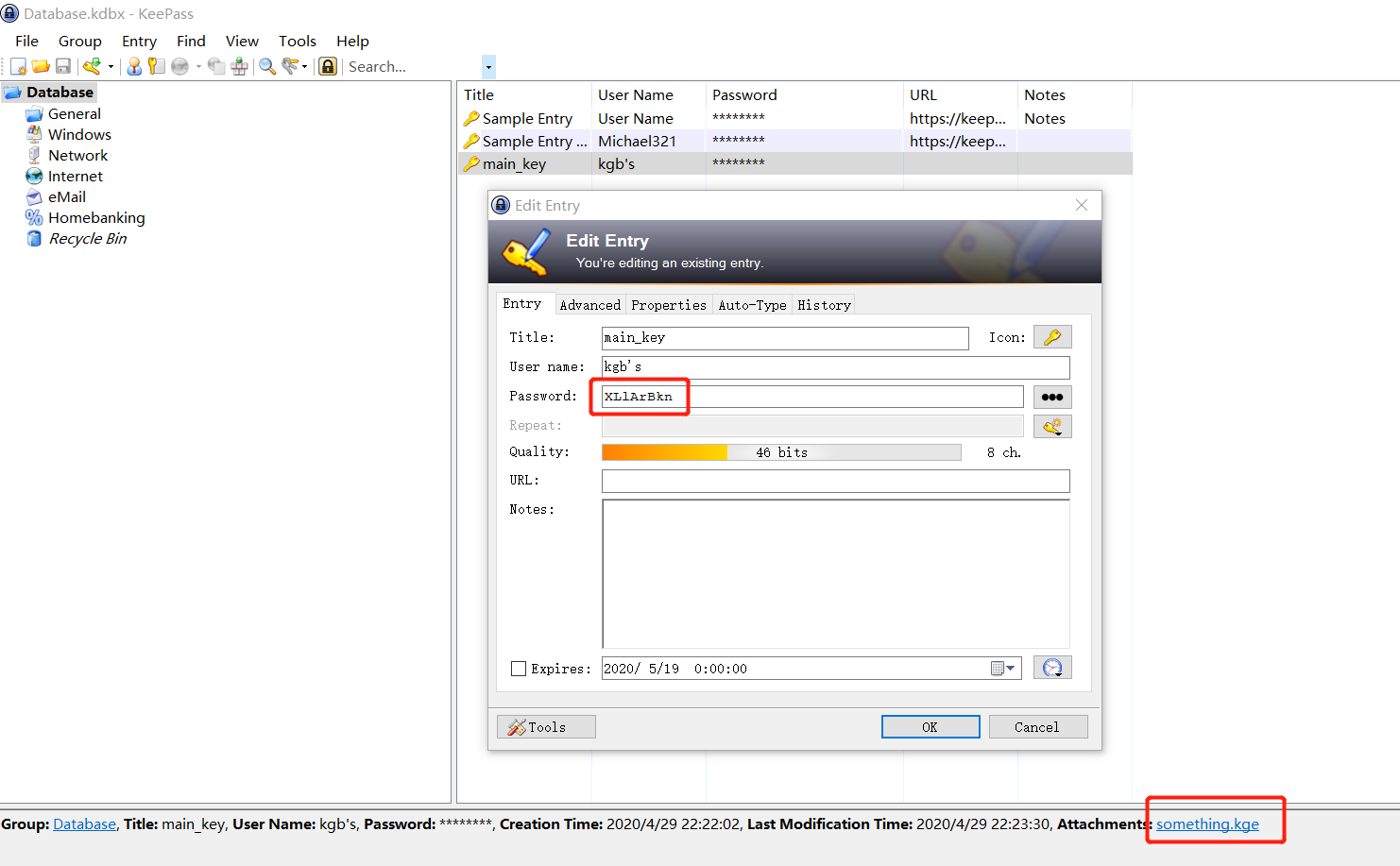Viewport: 1400px width, 866px height.
Task: Click the password quality progress bar
Action: pos(781,452)
